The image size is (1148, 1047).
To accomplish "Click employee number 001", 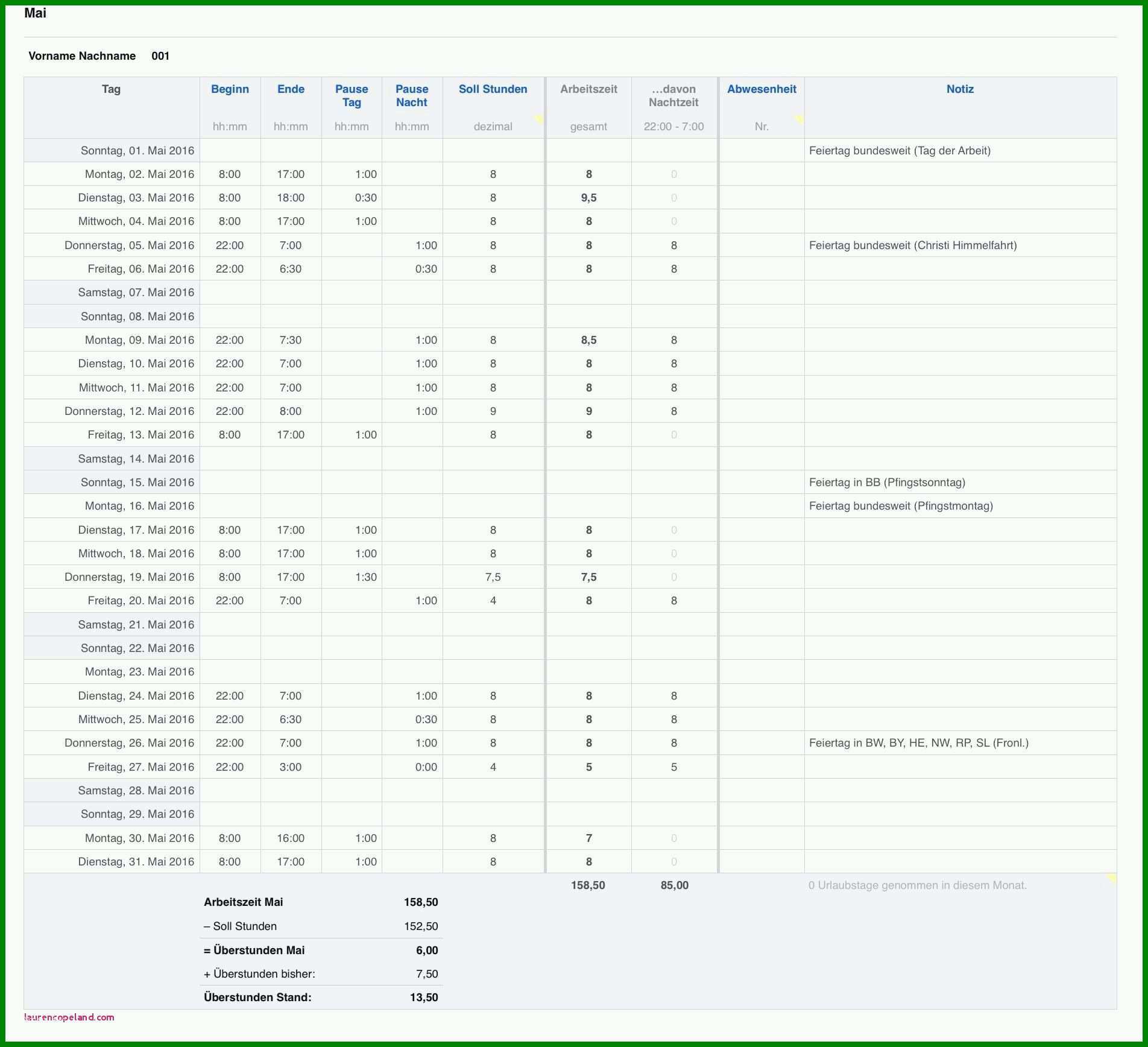I will point(160,56).
